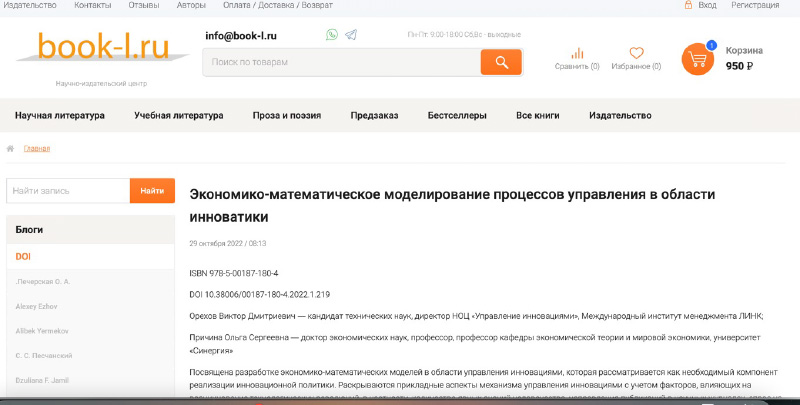Click Избранное (0) label
The image size is (800, 405).
click(x=636, y=66)
